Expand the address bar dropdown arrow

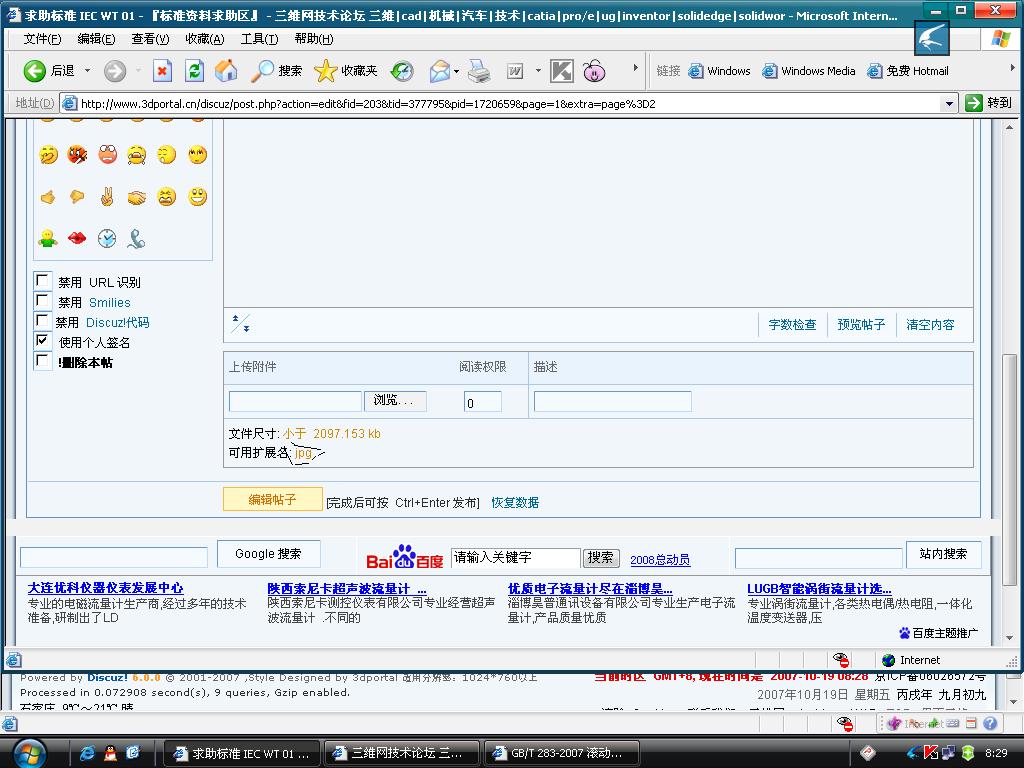(x=949, y=103)
